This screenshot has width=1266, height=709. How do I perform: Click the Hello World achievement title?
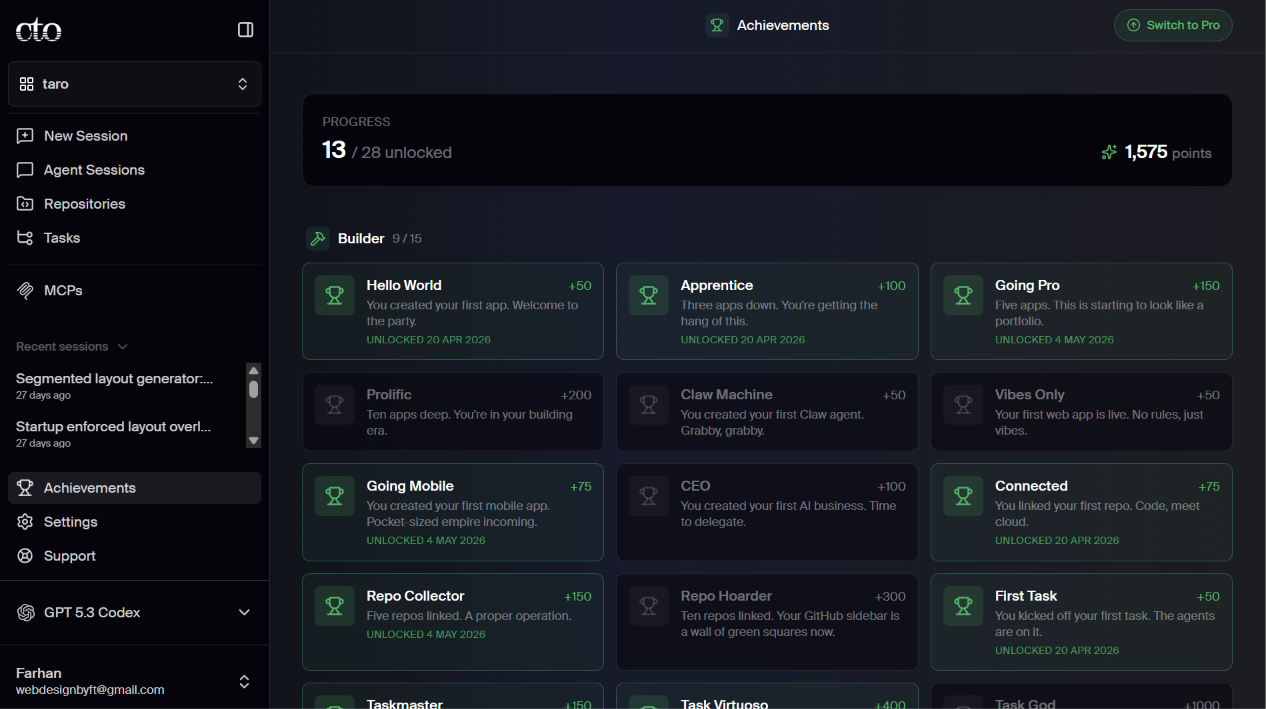404,285
